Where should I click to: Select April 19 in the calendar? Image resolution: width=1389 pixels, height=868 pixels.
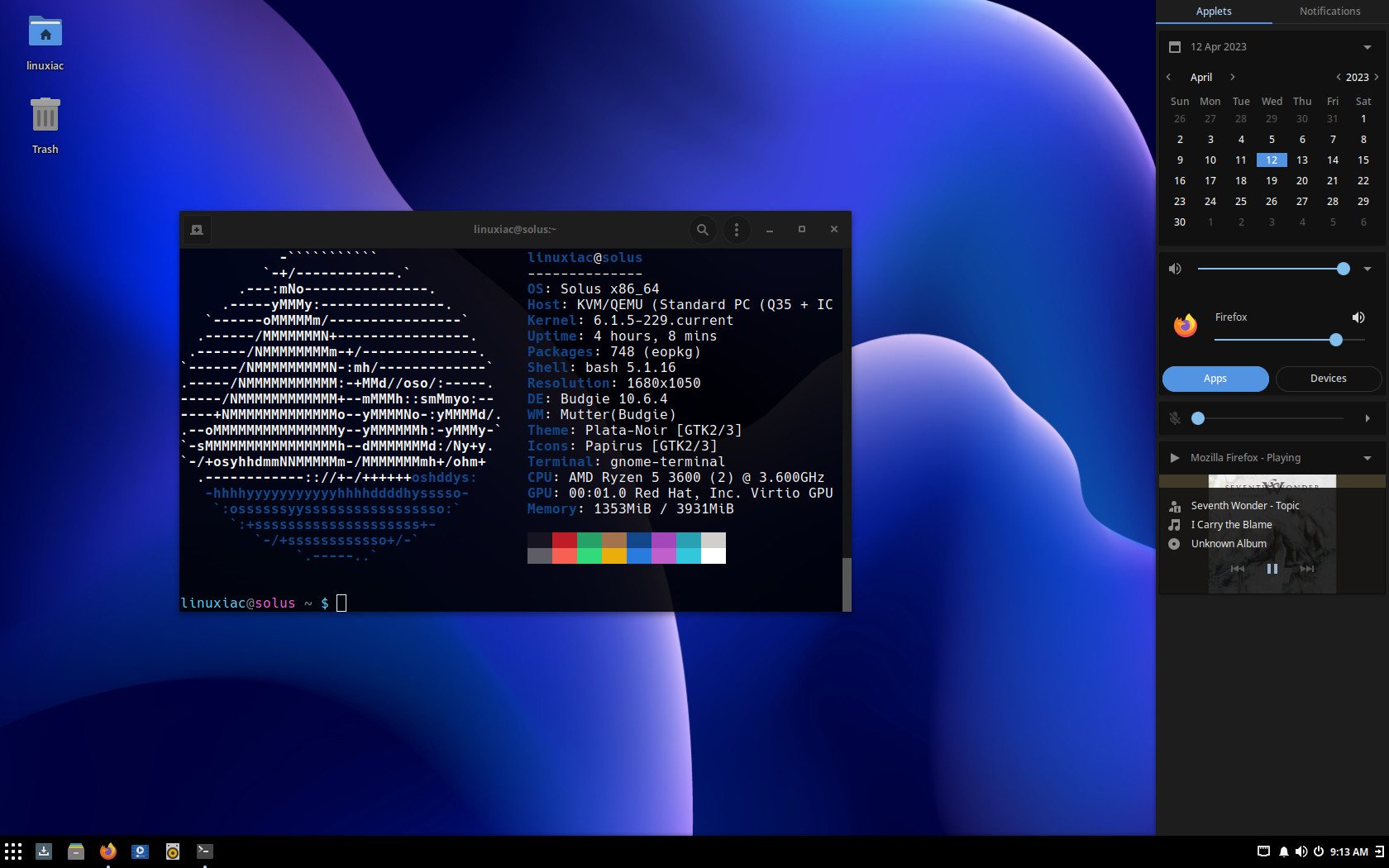1272,181
